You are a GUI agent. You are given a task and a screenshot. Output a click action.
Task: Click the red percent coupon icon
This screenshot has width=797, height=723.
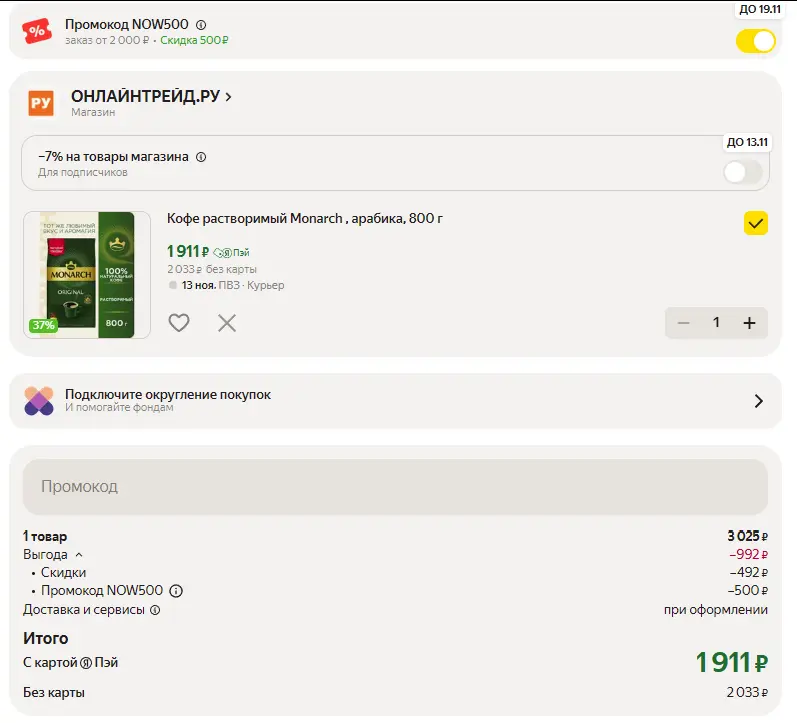coord(37,31)
